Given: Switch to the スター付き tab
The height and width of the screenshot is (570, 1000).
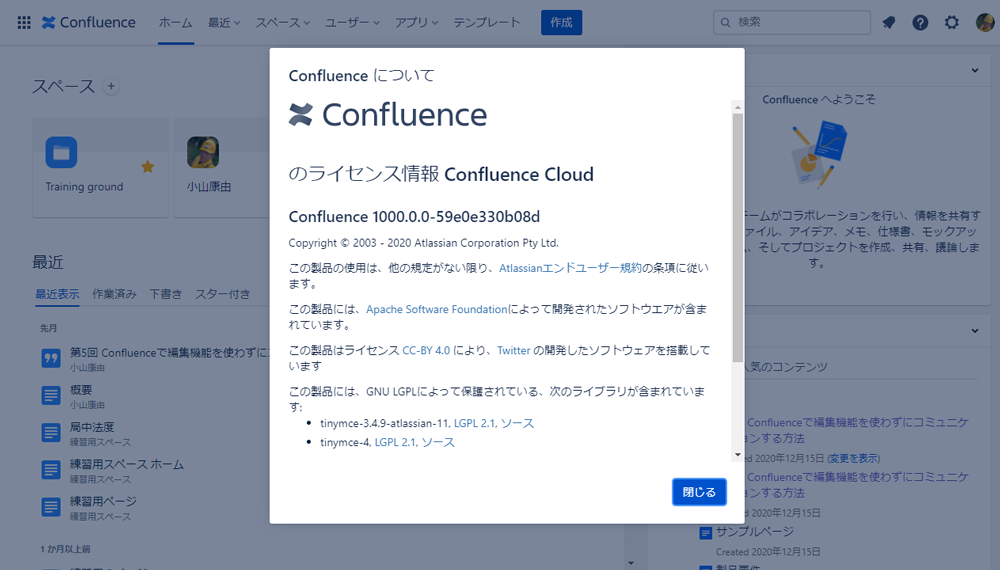Looking at the screenshot, I should click(x=223, y=294).
